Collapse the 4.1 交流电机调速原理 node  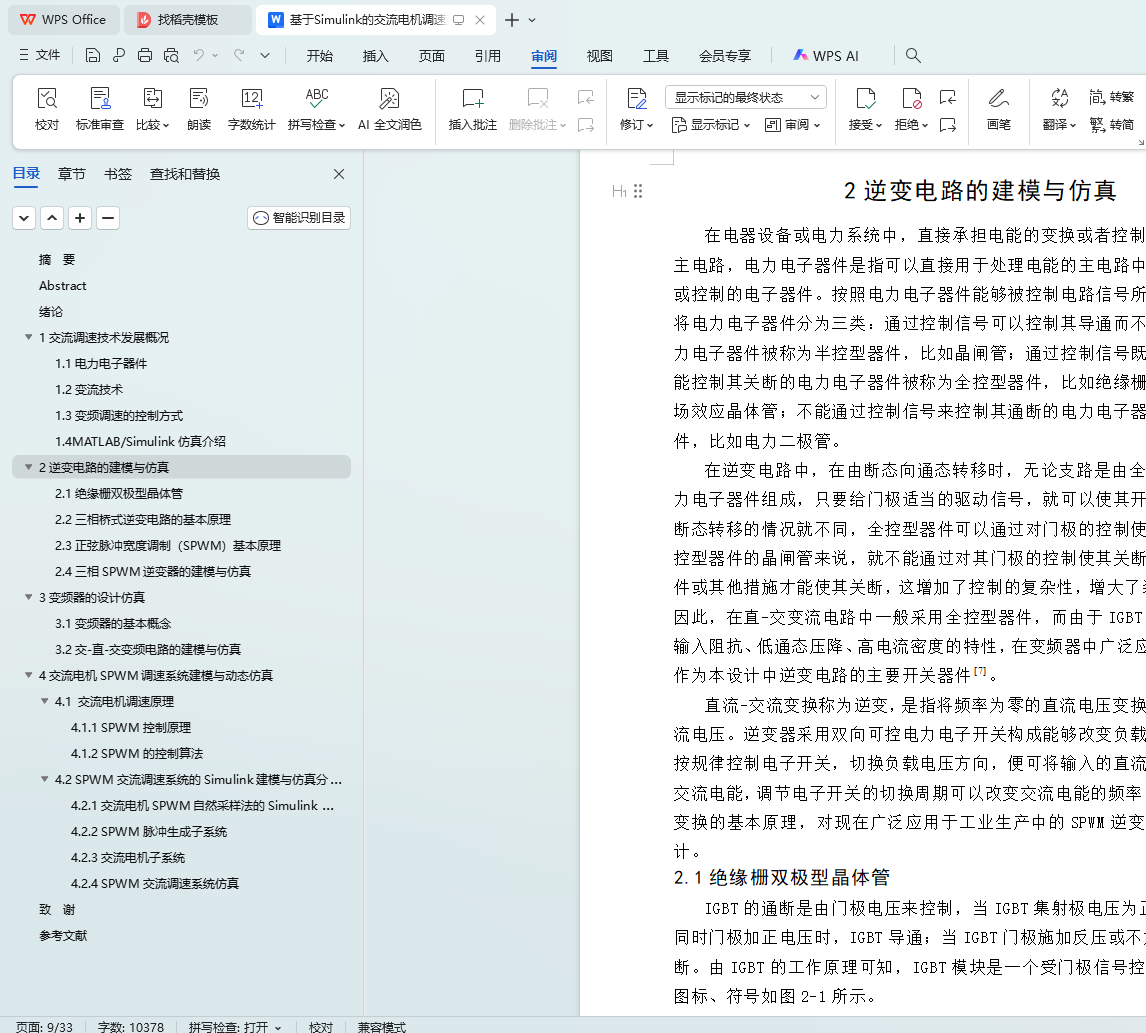coord(45,701)
